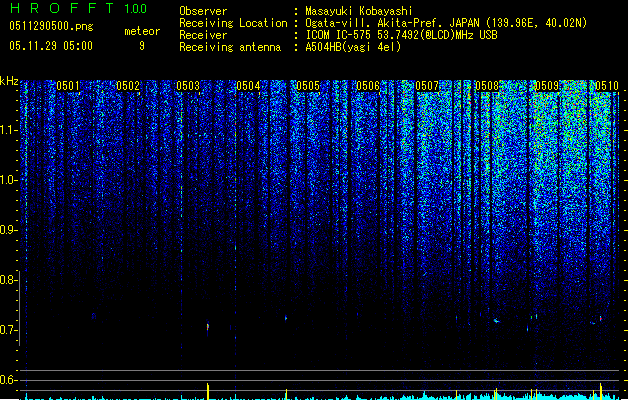629x400 pixels.
Task: Click the Receiving antenna label
Action: [x=230, y=47]
